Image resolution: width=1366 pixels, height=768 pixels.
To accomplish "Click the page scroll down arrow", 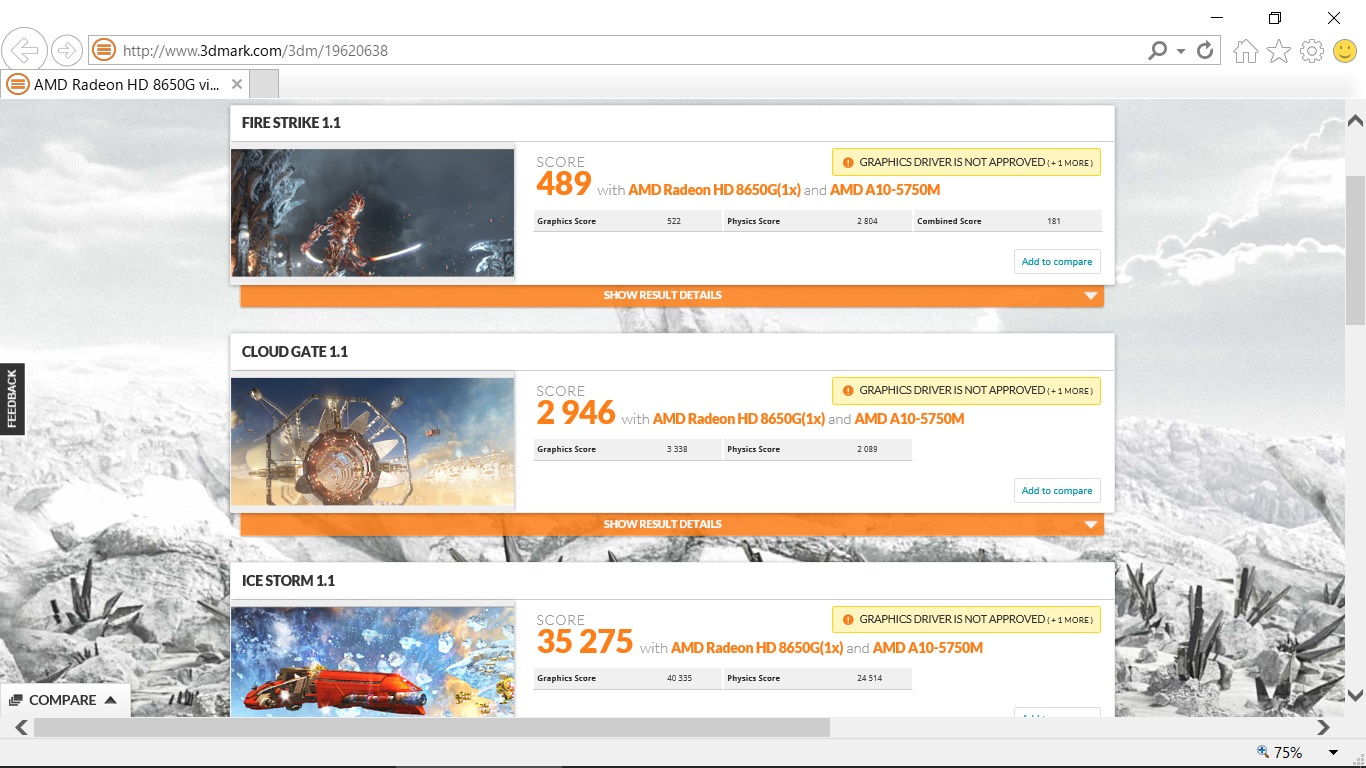I will [1355, 696].
